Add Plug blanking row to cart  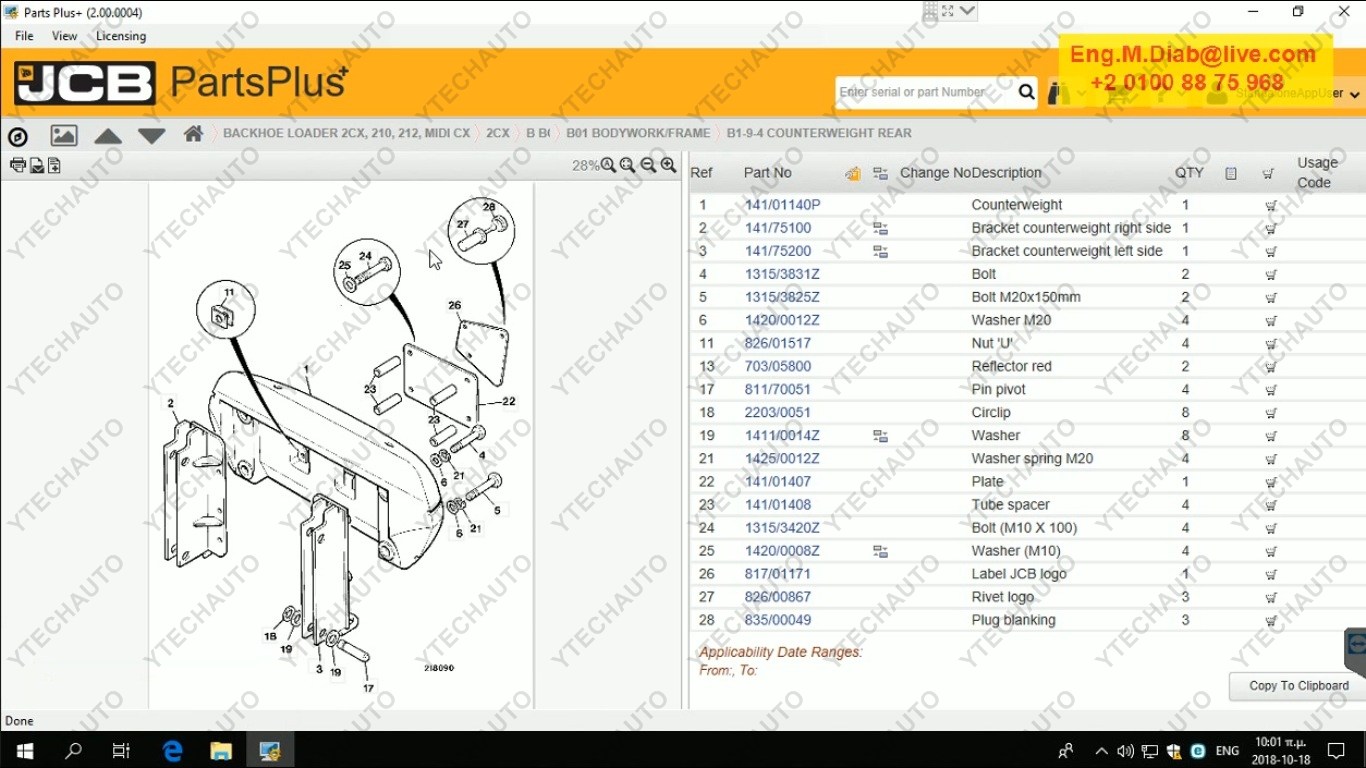[1271, 620]
